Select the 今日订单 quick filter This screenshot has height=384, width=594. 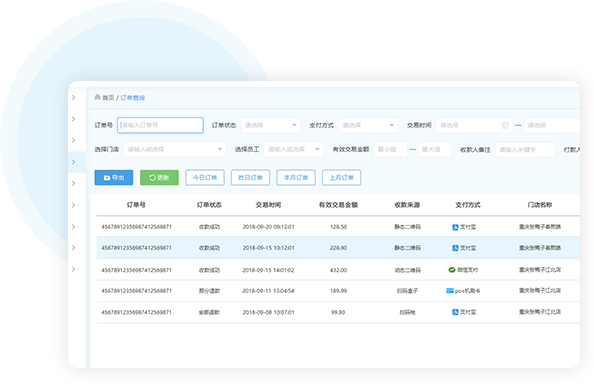(x=205, y=178)
